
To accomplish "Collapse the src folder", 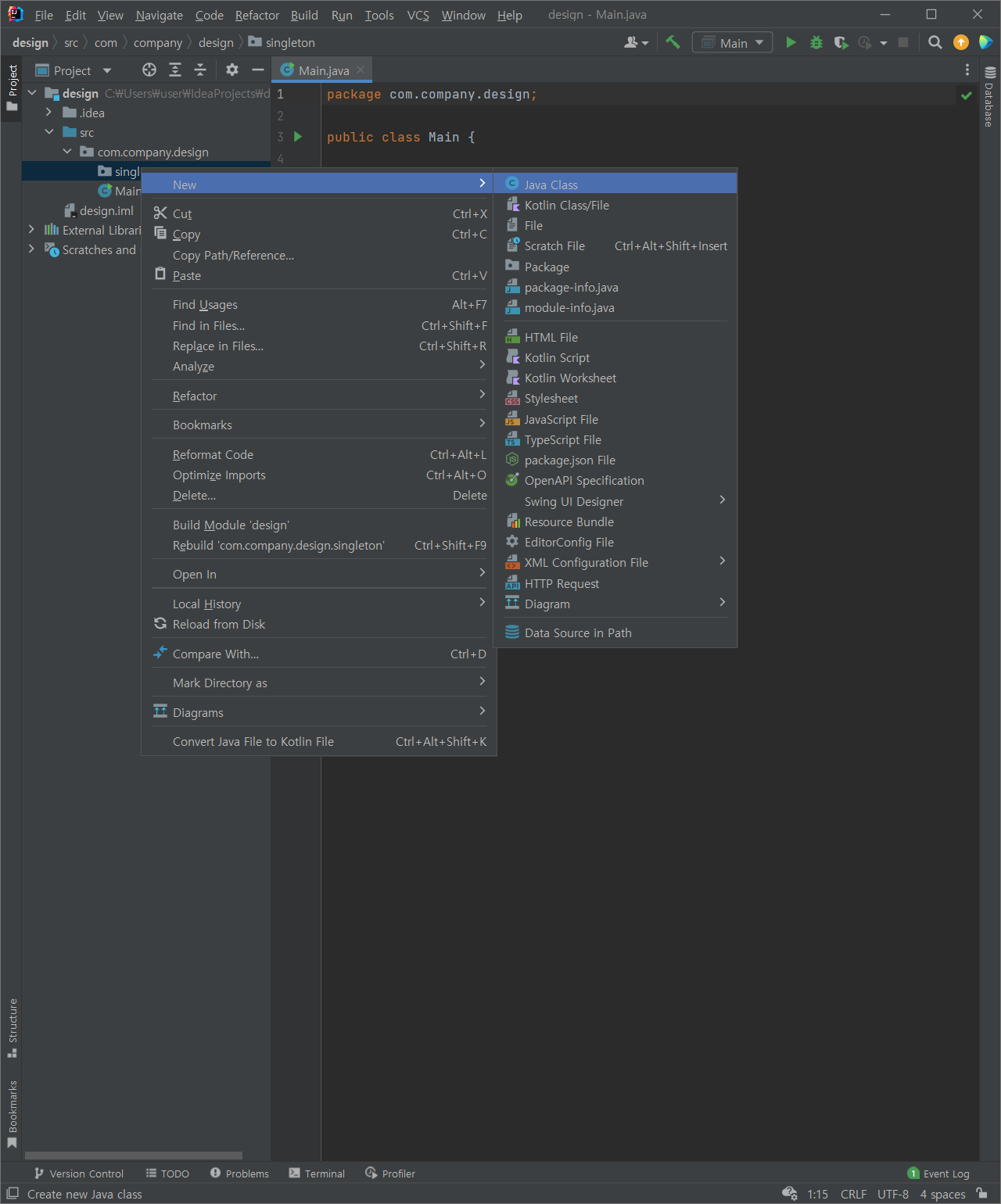I will (49, 132).
